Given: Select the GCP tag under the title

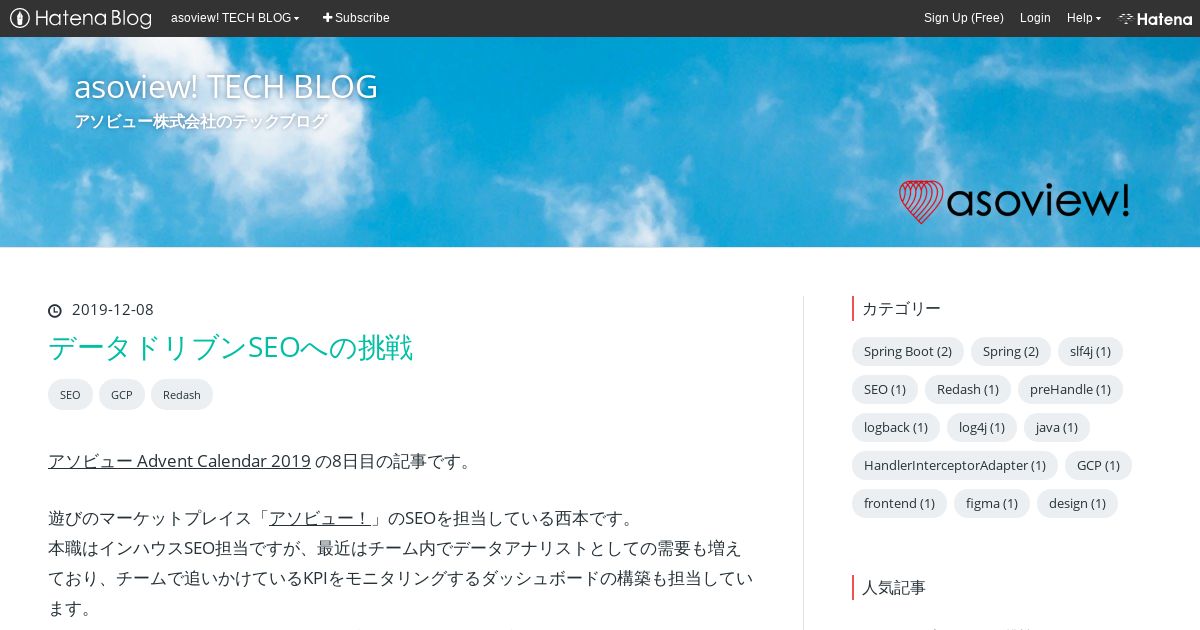Looking at the screenshot, I should (x=122, y=395).
